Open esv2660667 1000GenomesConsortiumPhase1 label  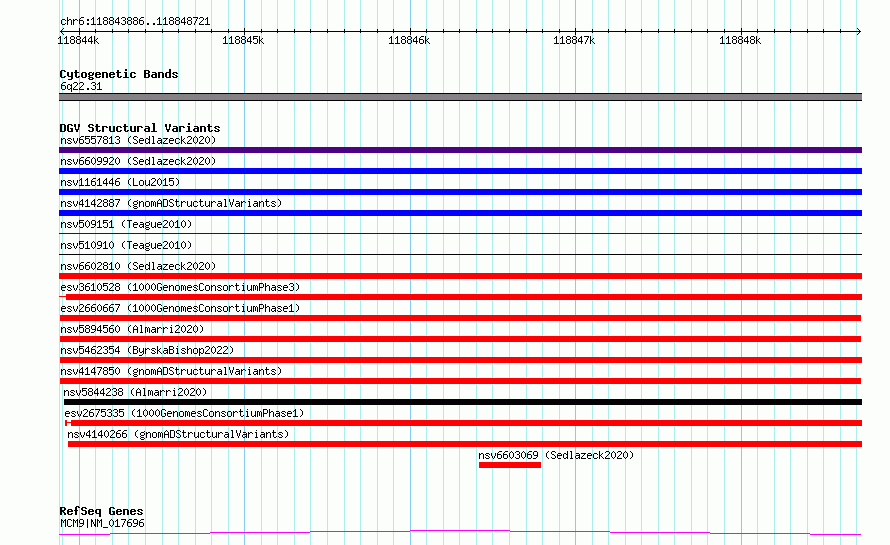tap(180, 308)
